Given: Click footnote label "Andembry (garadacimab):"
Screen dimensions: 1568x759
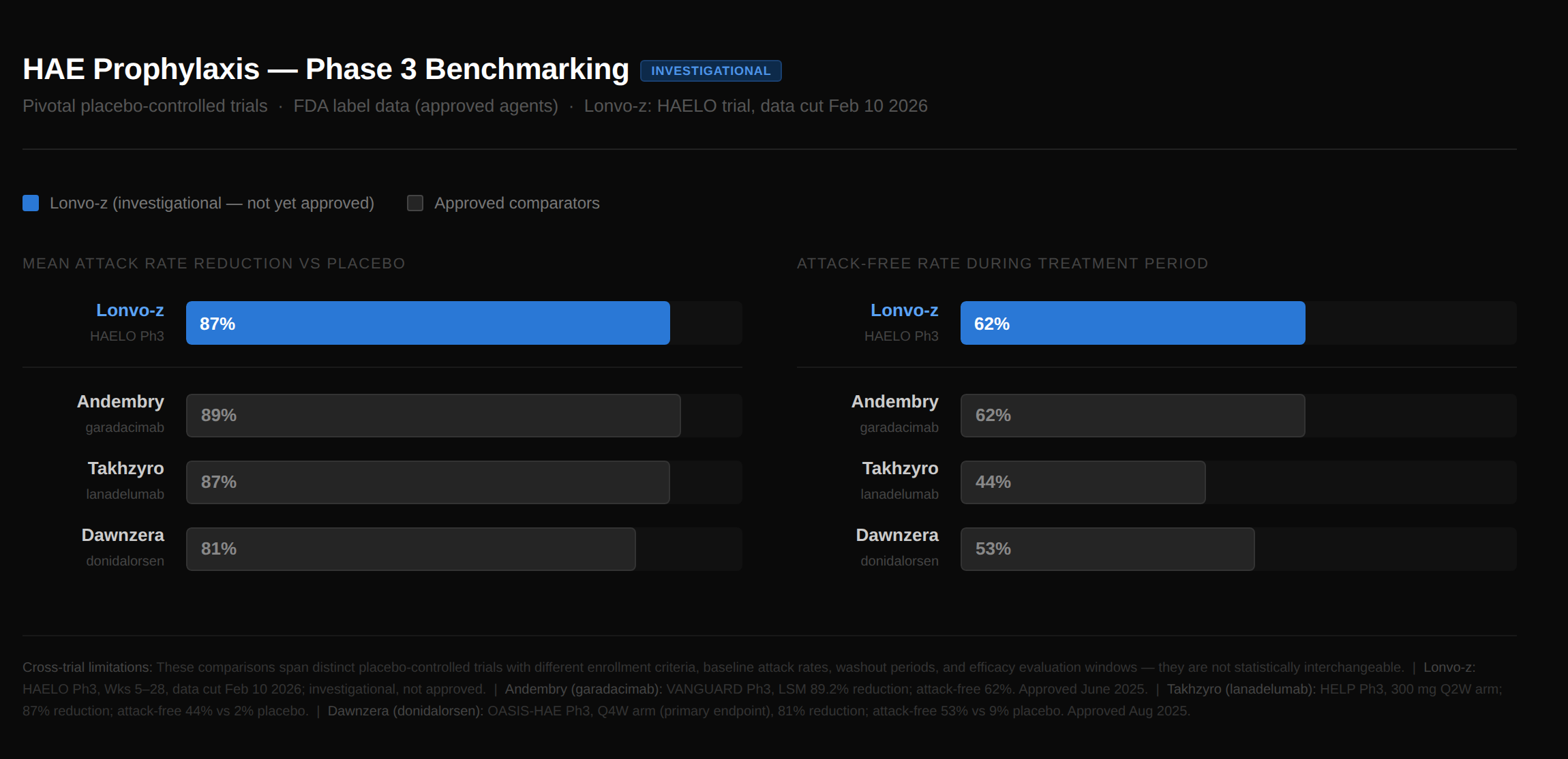Looking at the screenshot, I should click(584, 690).
